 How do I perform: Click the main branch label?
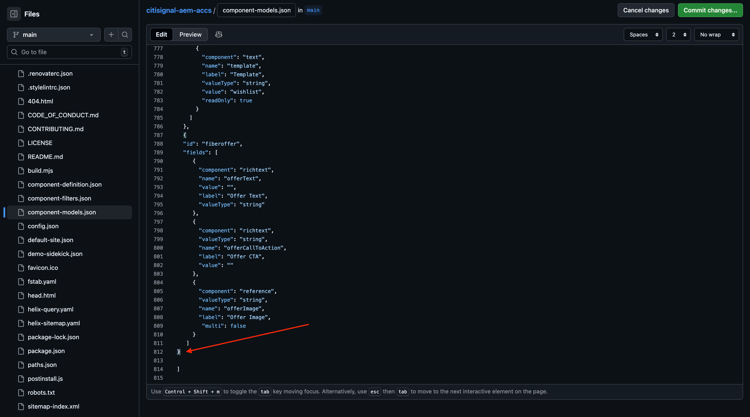(x=313, y=10)
